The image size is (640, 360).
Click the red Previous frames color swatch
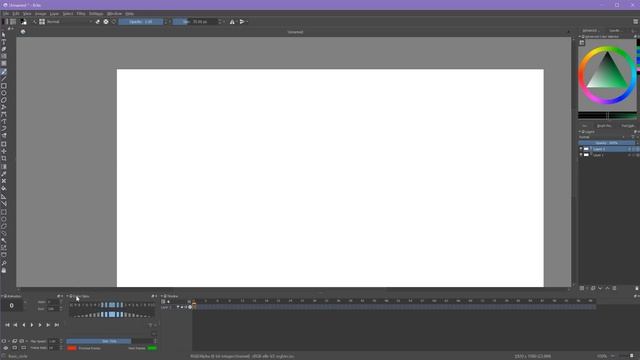[72, 348]
